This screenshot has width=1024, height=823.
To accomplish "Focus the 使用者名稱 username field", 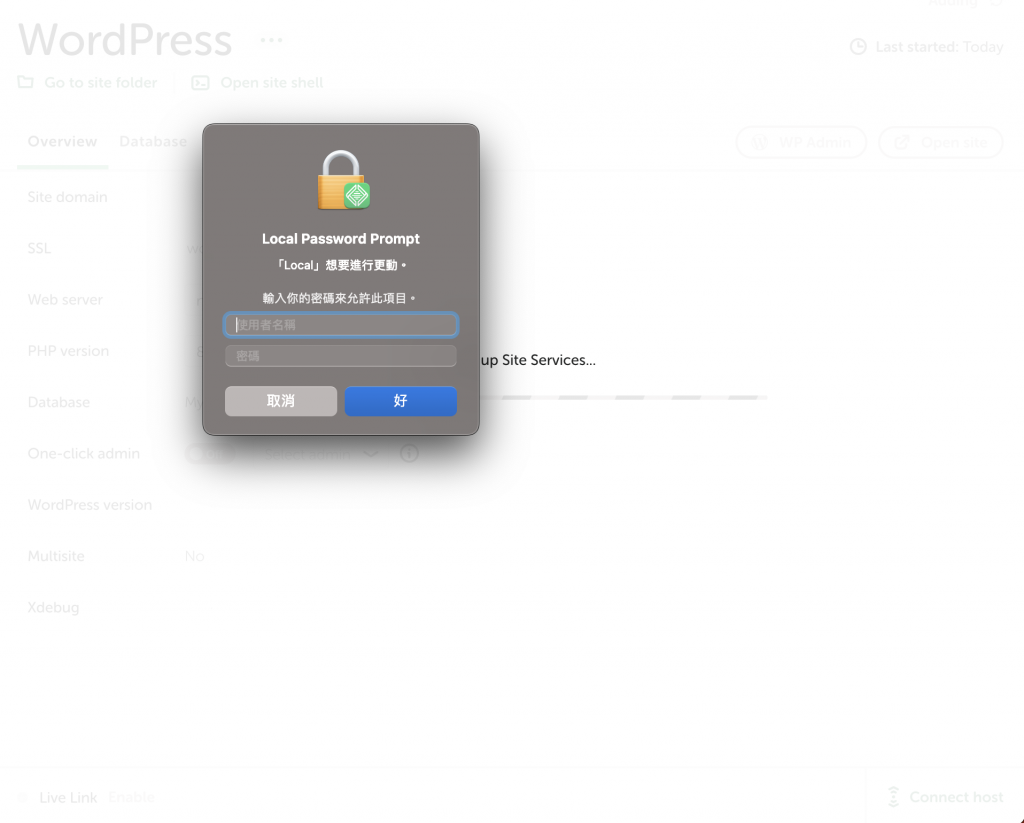I will coord(341,325).
